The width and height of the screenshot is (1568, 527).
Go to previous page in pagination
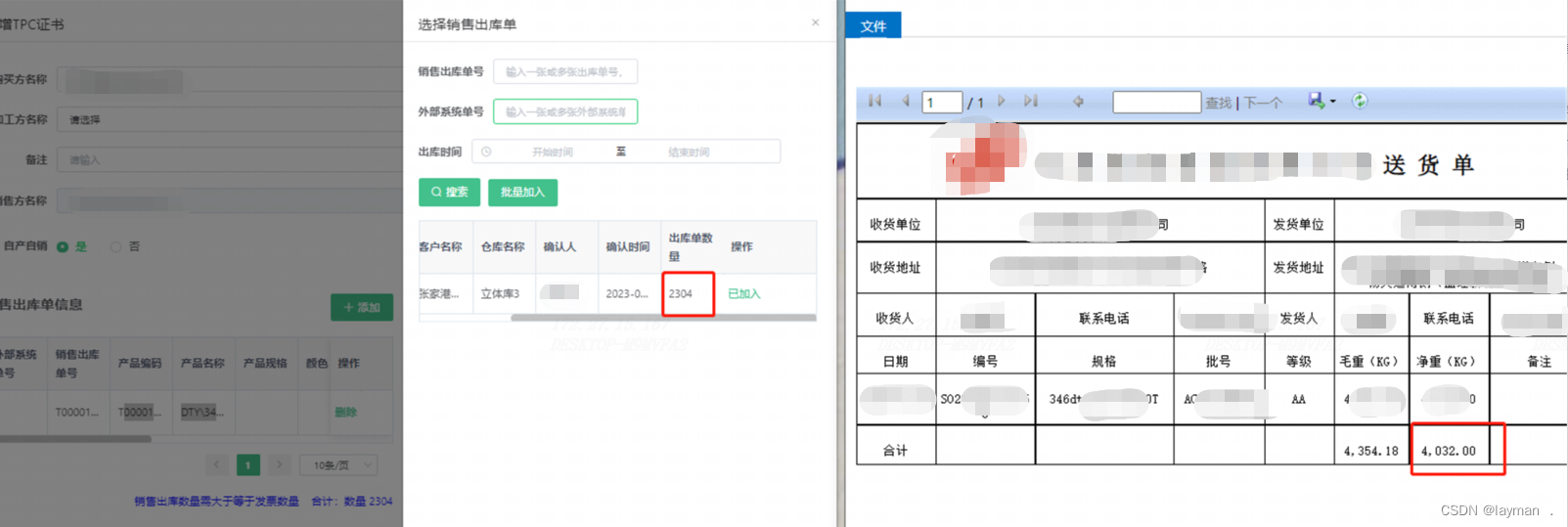click(x=217, y=465)
